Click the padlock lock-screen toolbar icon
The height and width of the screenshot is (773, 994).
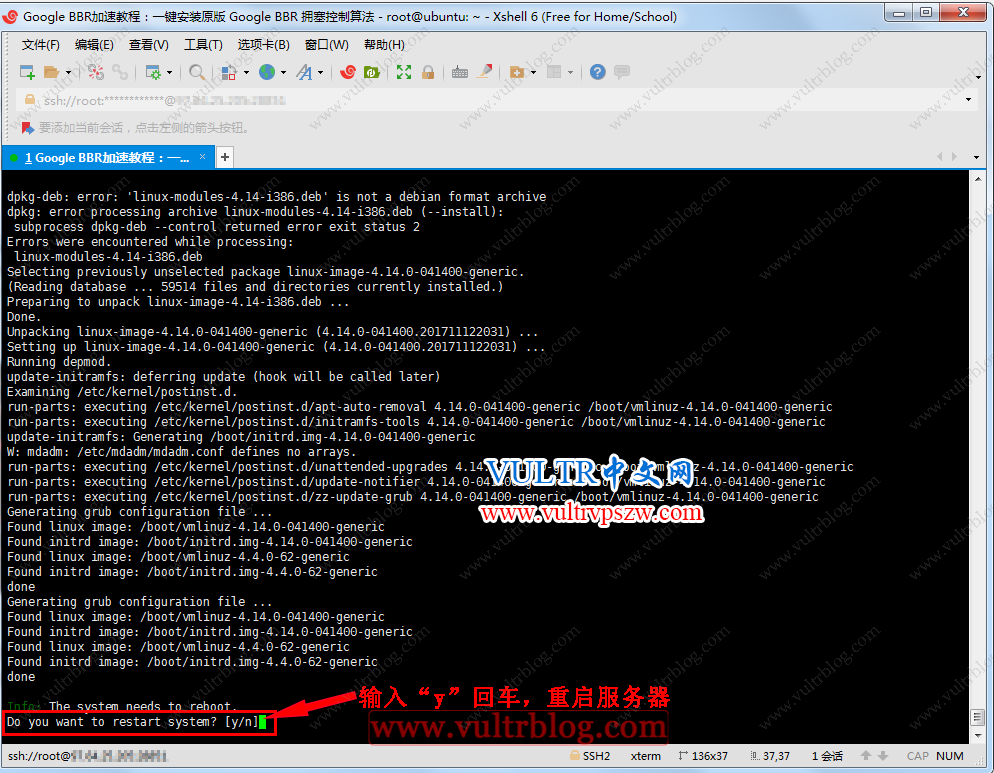[428, 72]
